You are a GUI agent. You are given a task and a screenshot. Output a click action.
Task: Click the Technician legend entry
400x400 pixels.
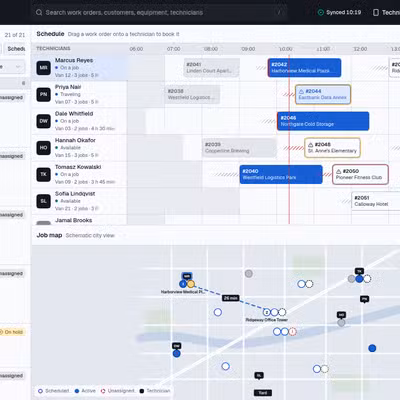point(155,391)
